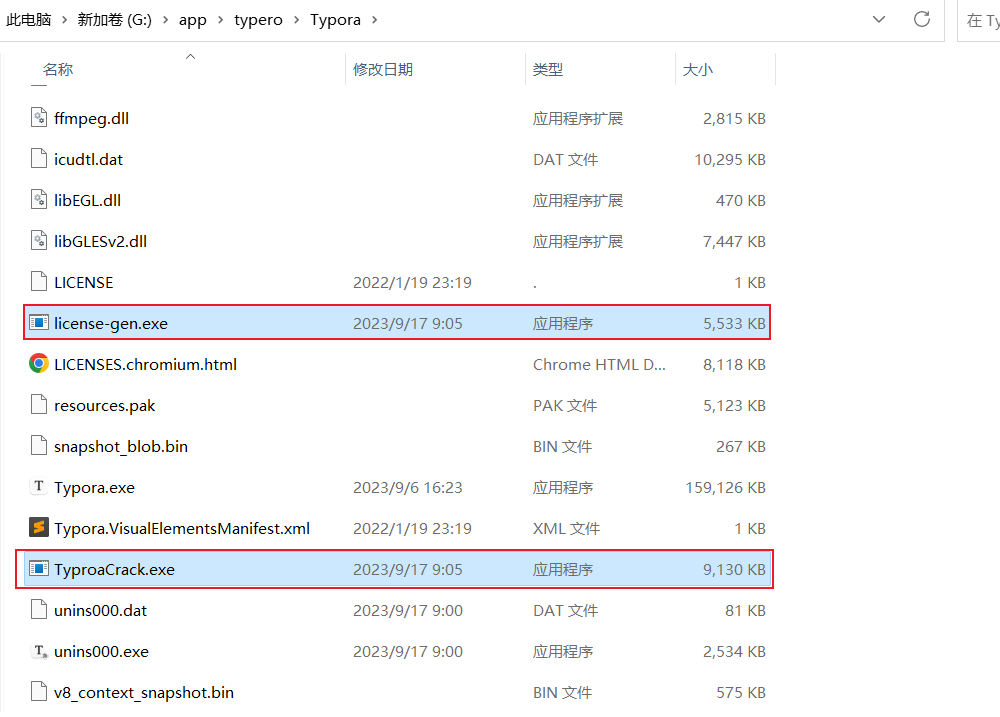Click the refresh button in address bar
The width and height of the screenshot is (1000, 717).
pos(922,20)
